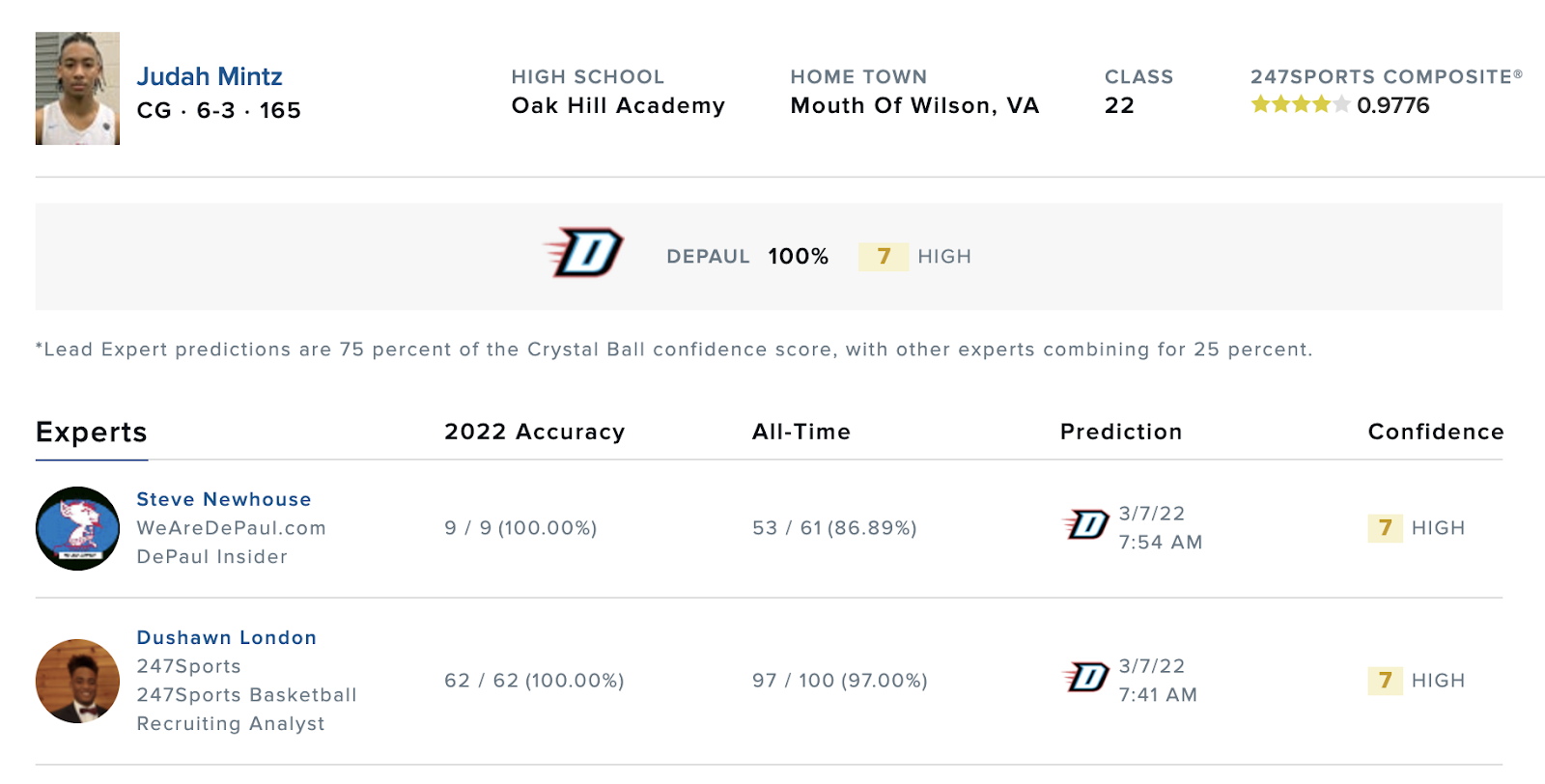Click the Confidence column header
1545x784 pixels.
pyautogui.click(x=1436, y=432)
